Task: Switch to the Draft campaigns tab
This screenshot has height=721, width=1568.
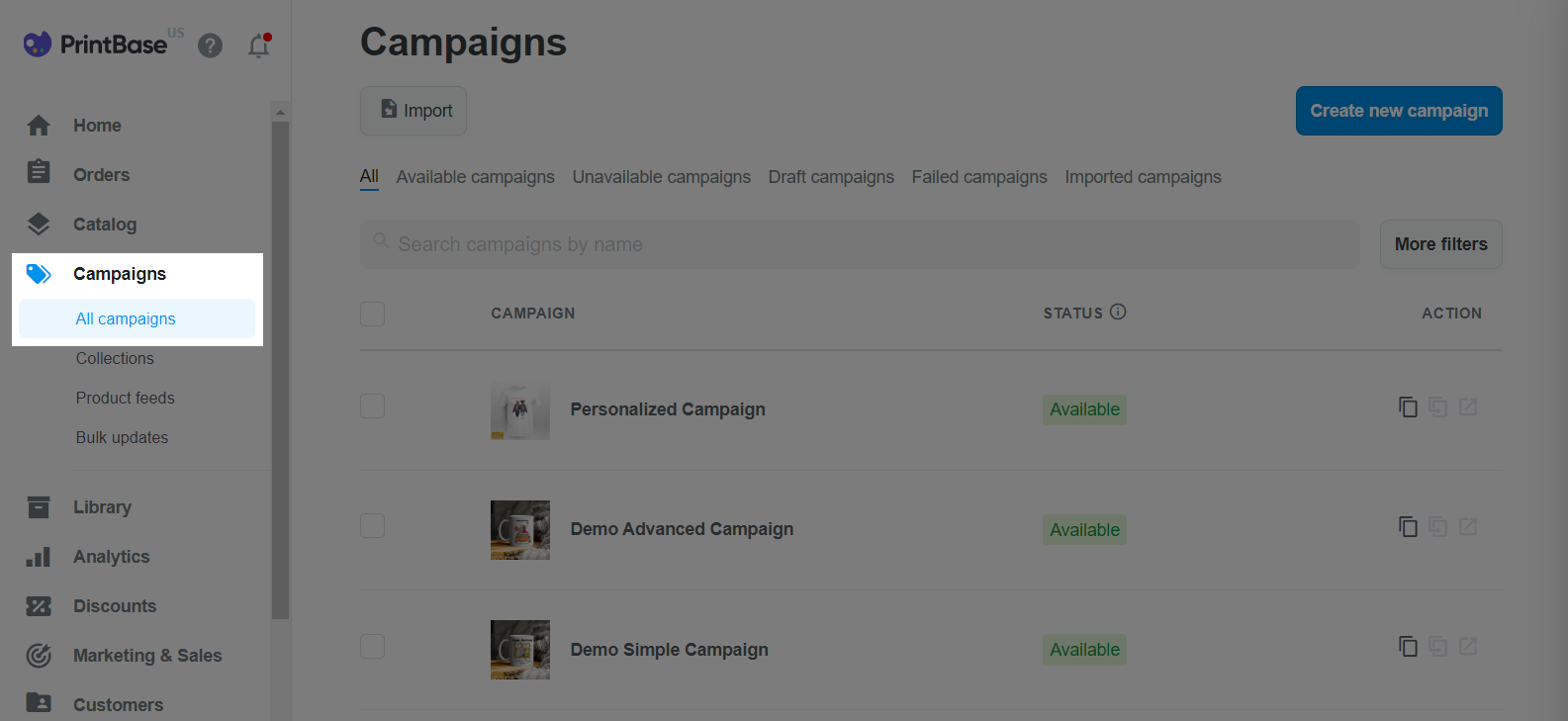Action: pyautogui.click(x=831, y=177)
